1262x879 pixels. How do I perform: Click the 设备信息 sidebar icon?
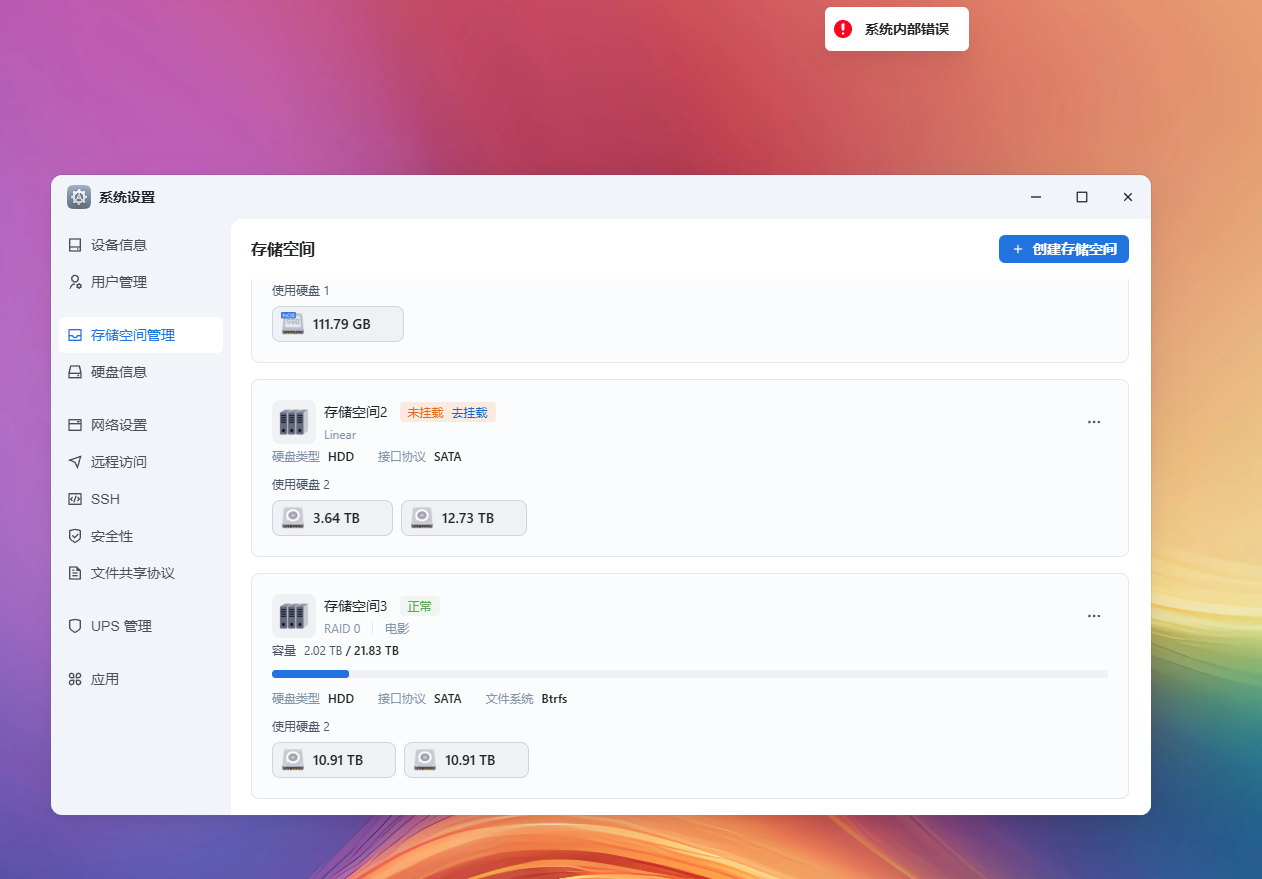(75, 245)
